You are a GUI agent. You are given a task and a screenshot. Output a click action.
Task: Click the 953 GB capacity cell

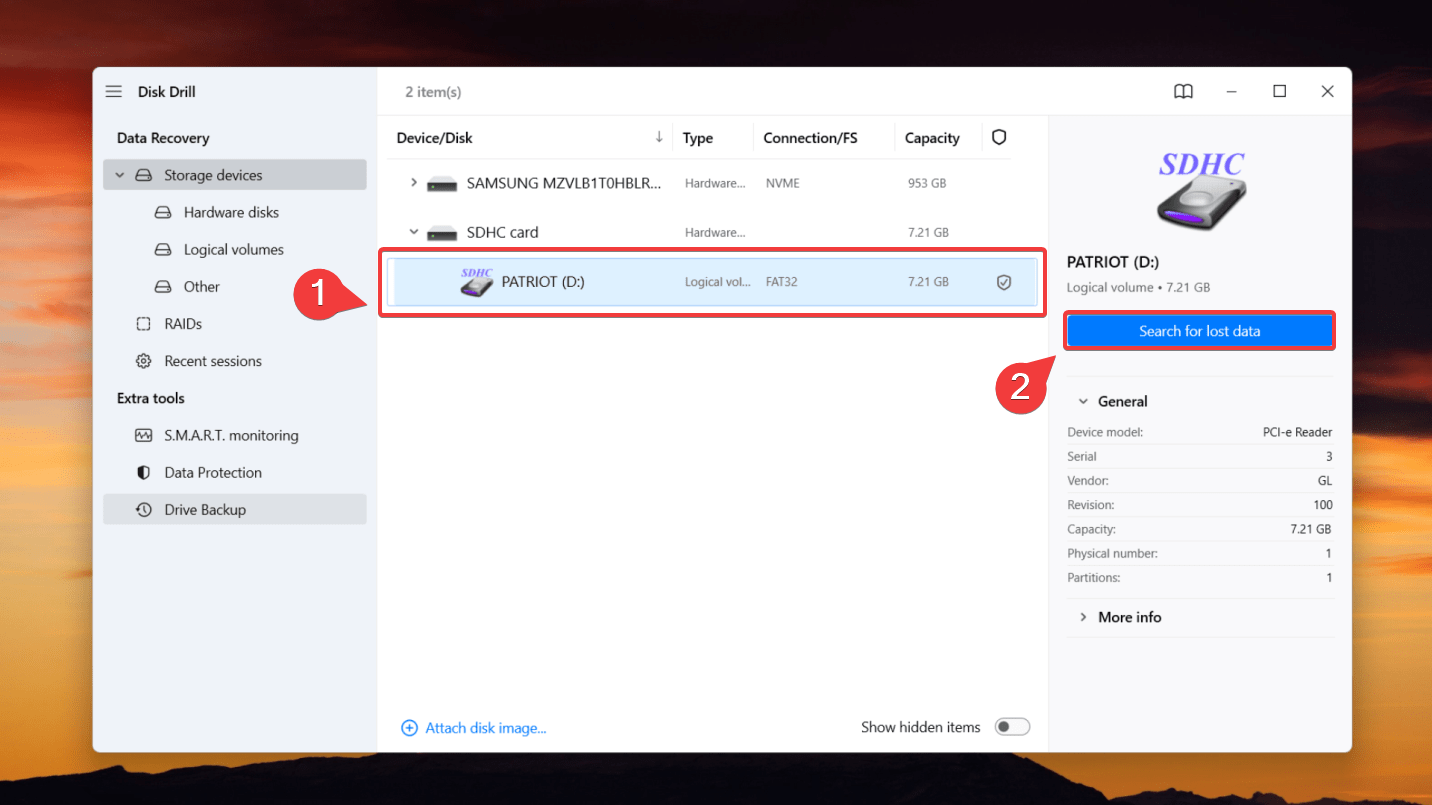click(927, 184)
